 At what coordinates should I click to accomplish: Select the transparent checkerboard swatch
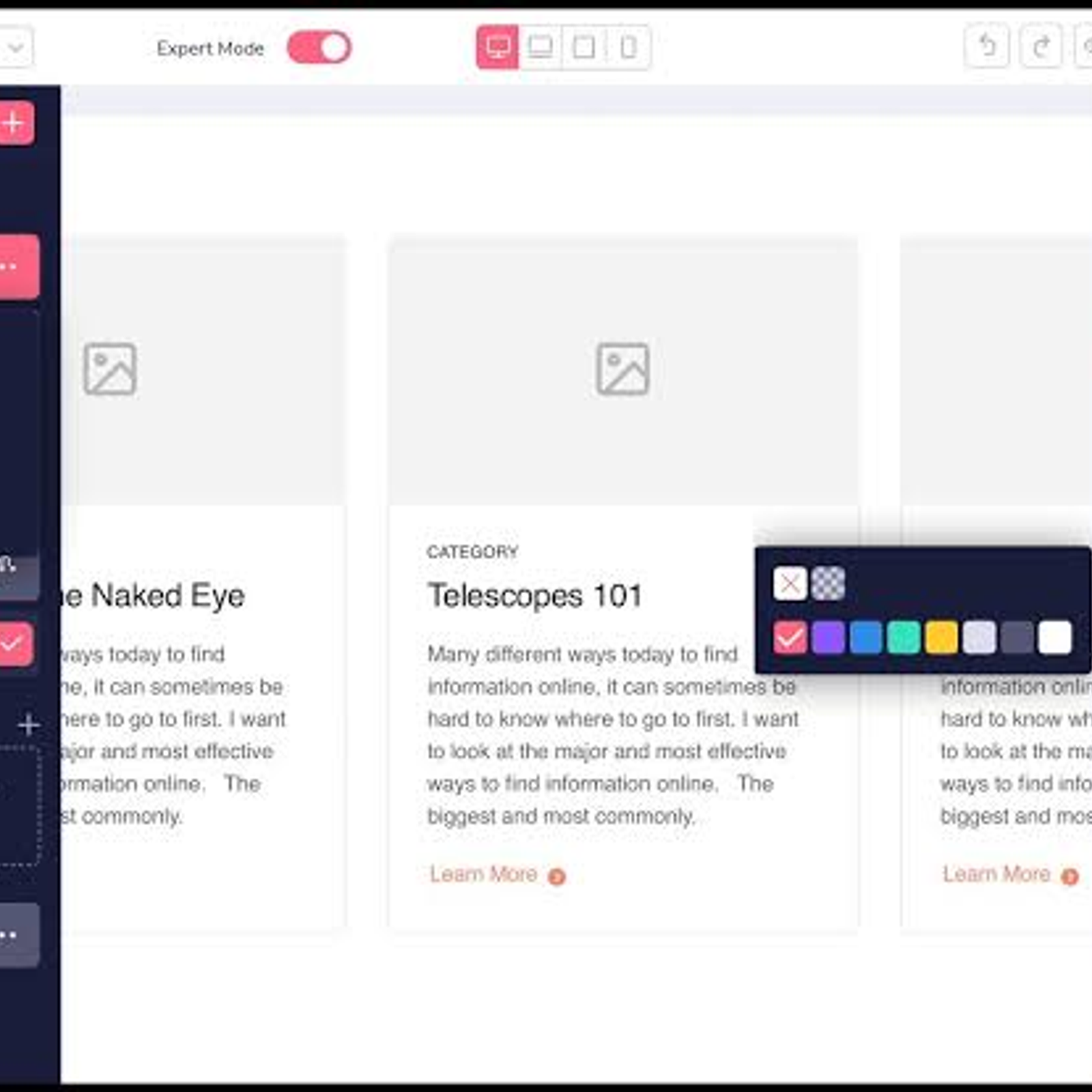click(828, 584)
